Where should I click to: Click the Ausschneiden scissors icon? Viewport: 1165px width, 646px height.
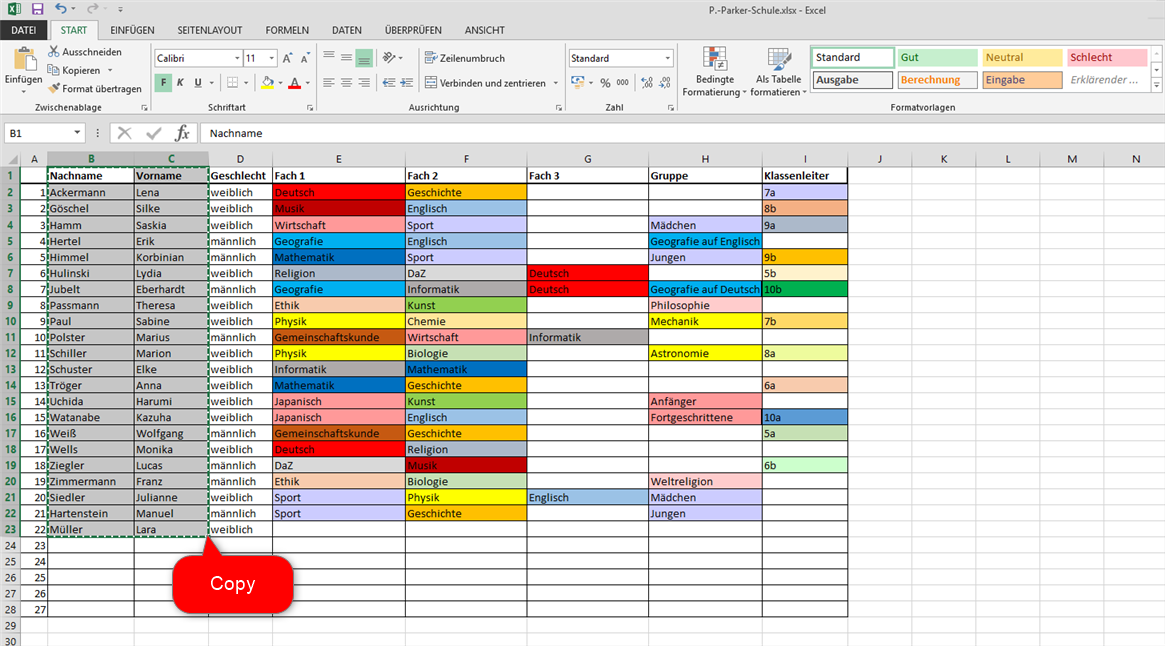tap(54, 52)
